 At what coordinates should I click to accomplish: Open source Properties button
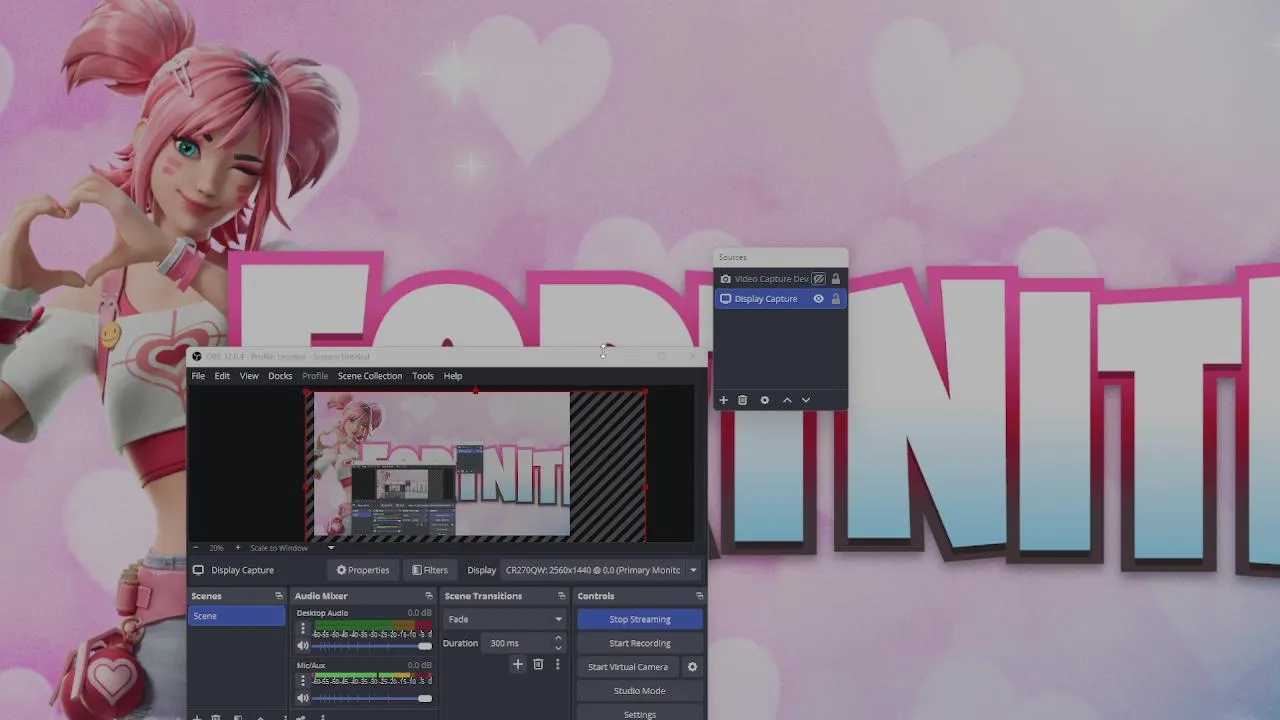pyautogui.click(x=363, y=570)
